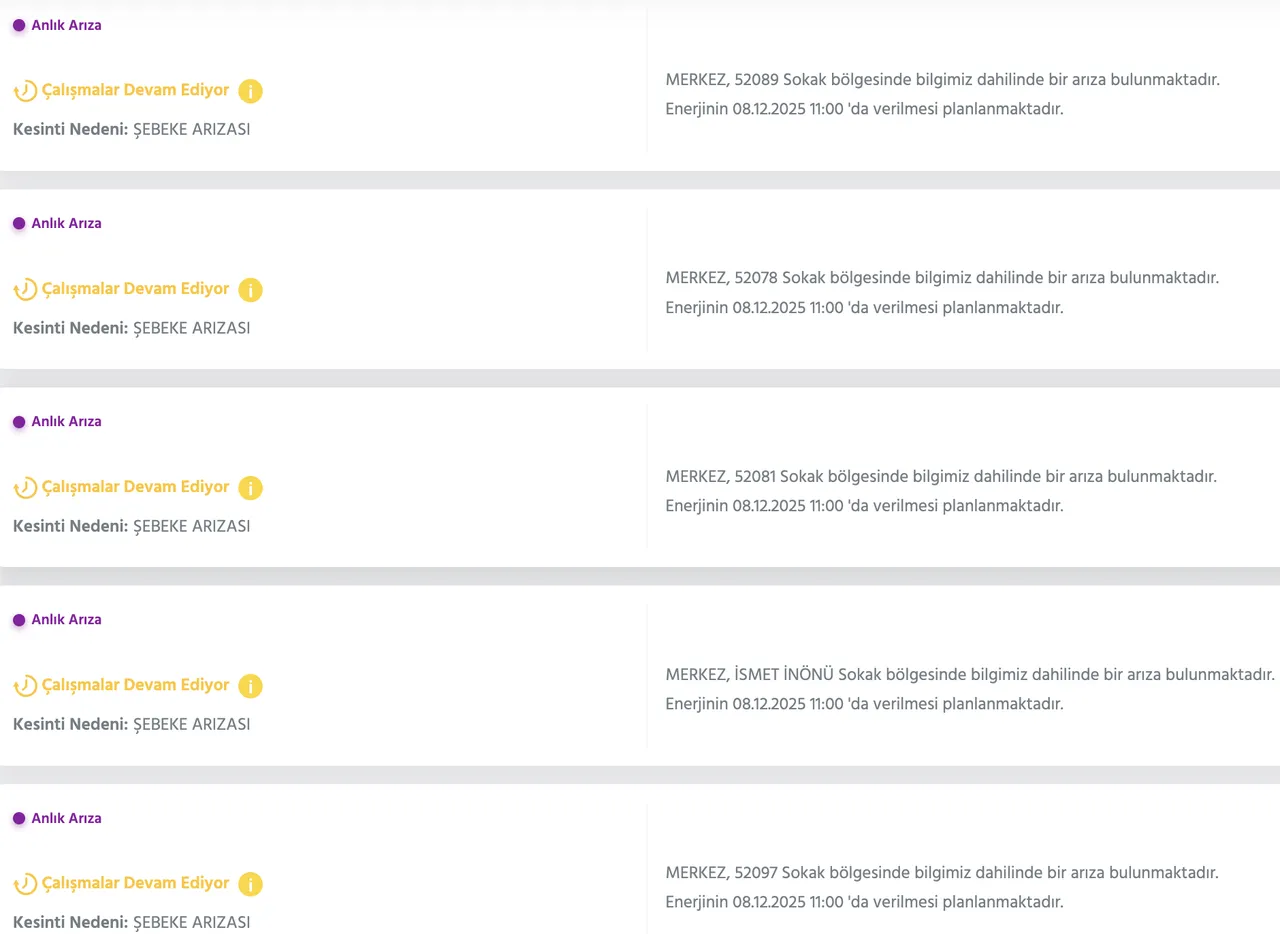Click the 52097 Sokak outage description text
1280x934 pixels.
(942, 873)
